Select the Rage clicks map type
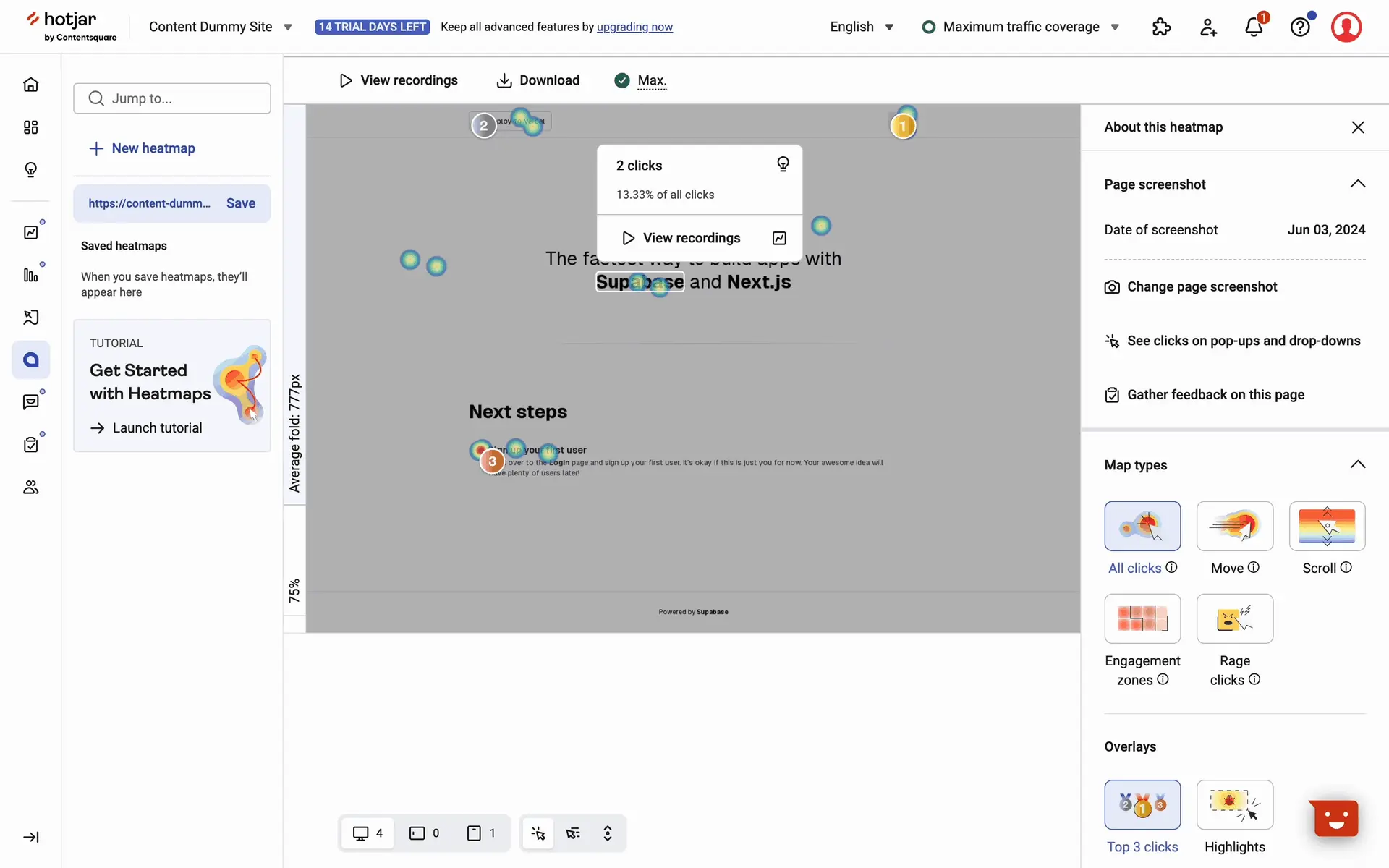1389x868 pixels. tap(1234, 618)
